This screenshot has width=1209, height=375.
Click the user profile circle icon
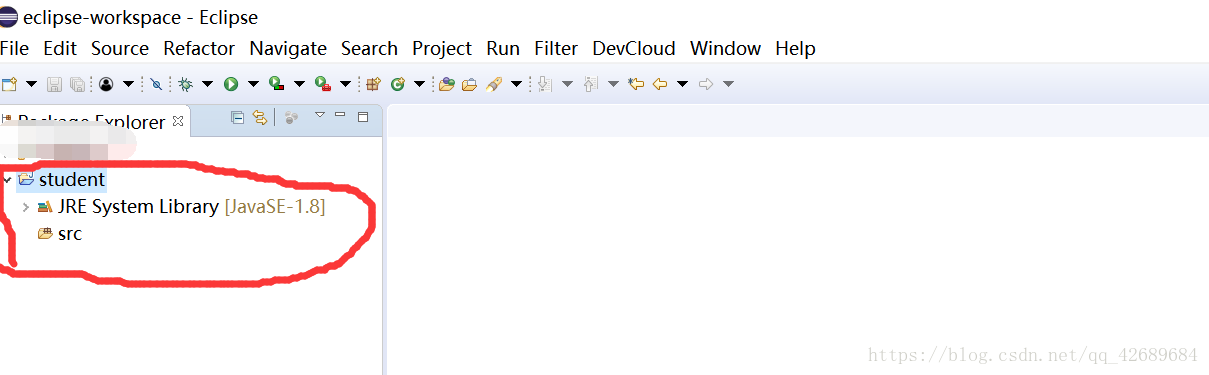click(106, 84)
